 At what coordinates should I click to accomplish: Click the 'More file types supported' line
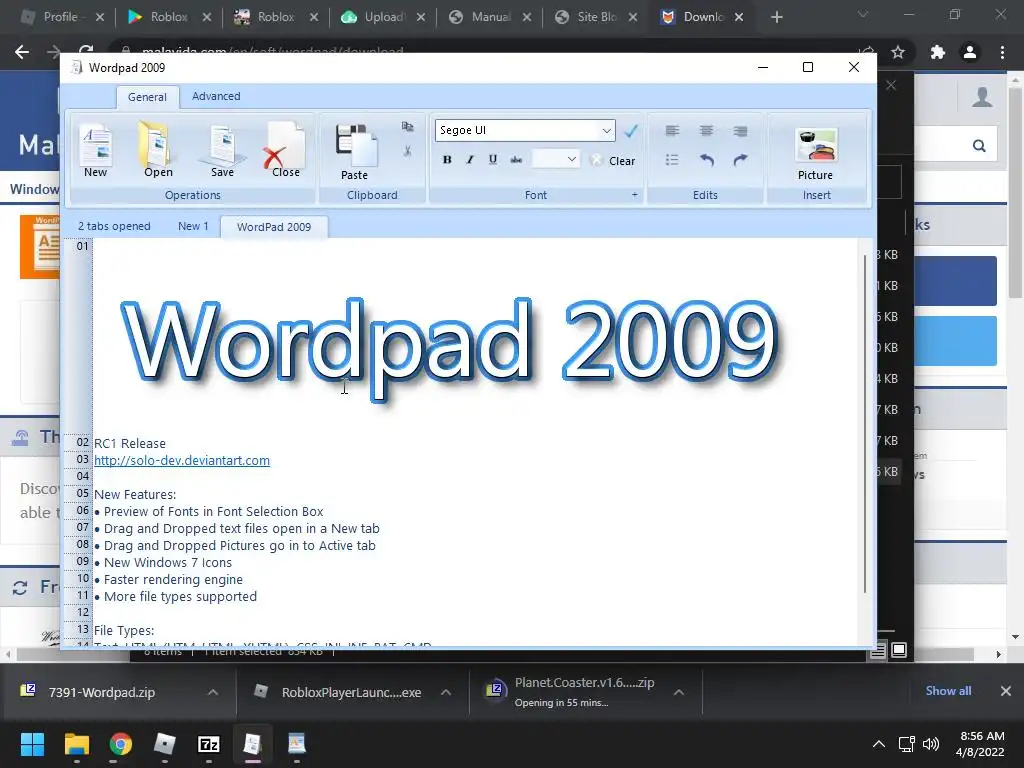pyautogui.click(x=180, y=596)
